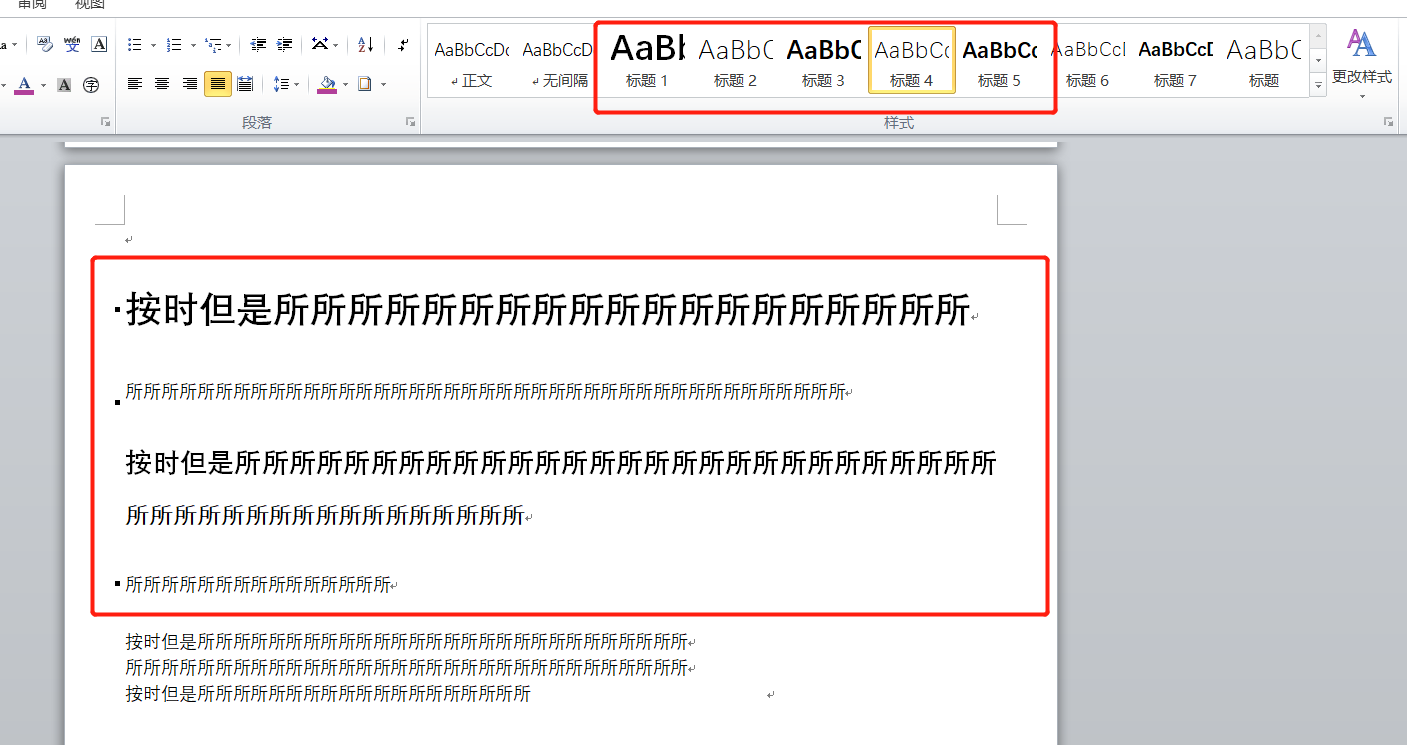
Task: Click the numbered list icon
Action: pos(174,45)
